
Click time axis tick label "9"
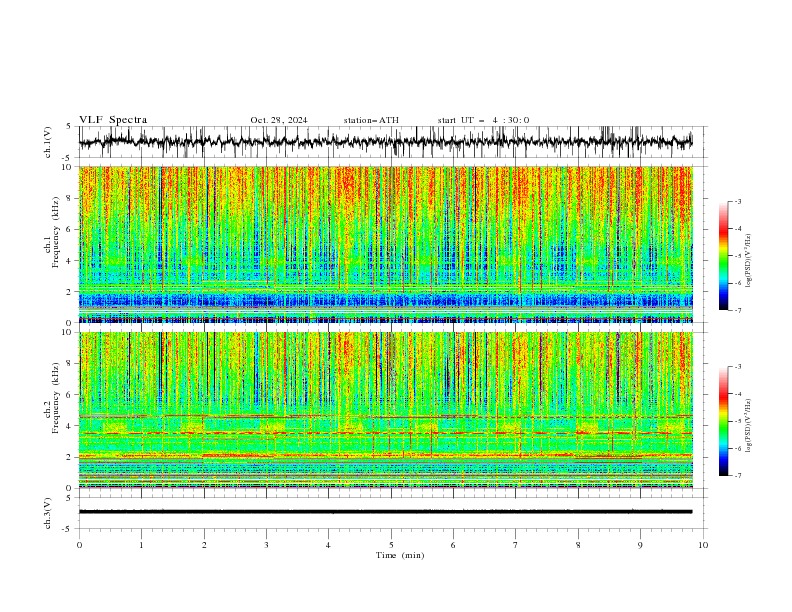pyautogui.click(x=640, y=545)
